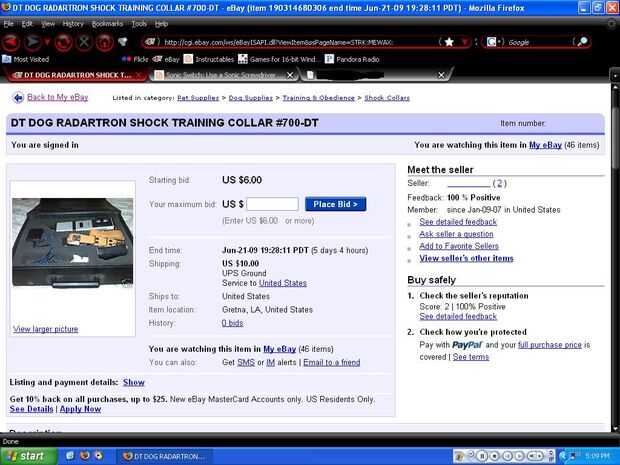Click the Apply Now link
This screenshot has width=620, height=465.
click(80, 409)
